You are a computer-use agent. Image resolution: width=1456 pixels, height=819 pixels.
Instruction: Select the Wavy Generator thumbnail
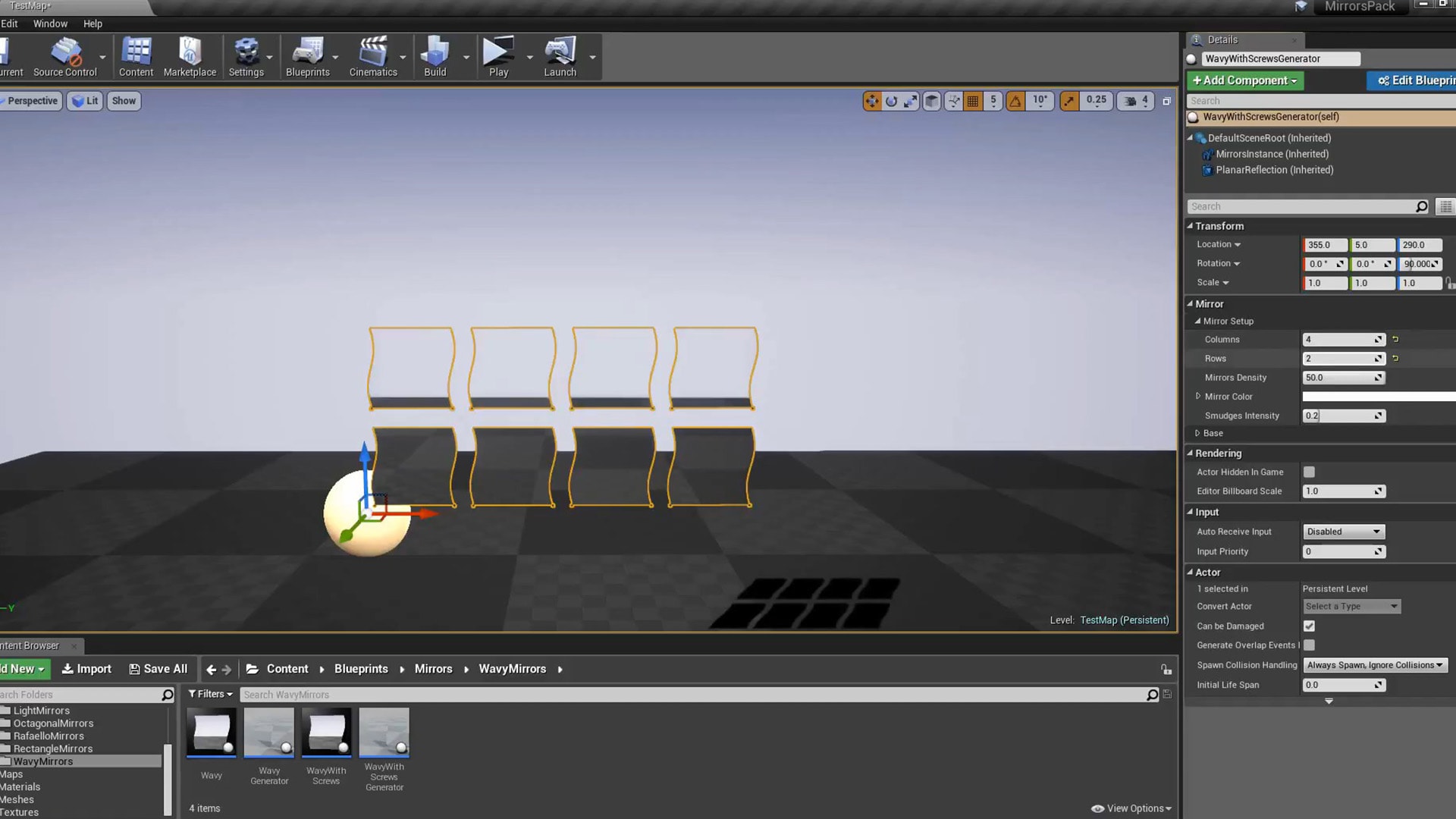[x=269, y=732]
